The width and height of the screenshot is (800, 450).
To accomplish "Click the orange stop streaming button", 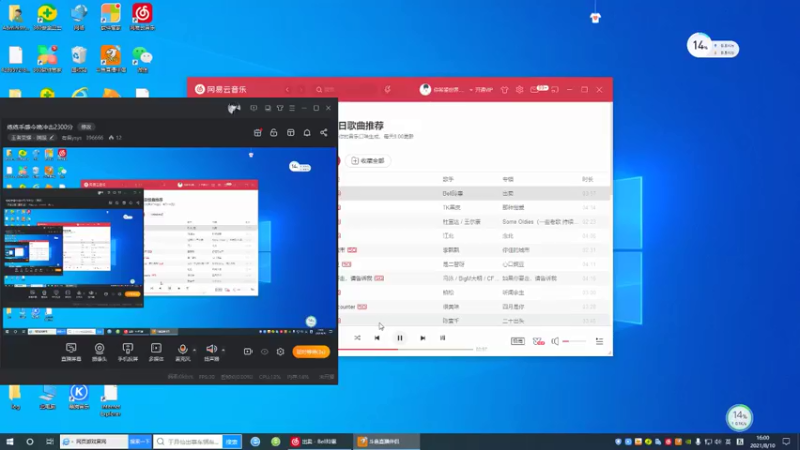I will [311, 352].
